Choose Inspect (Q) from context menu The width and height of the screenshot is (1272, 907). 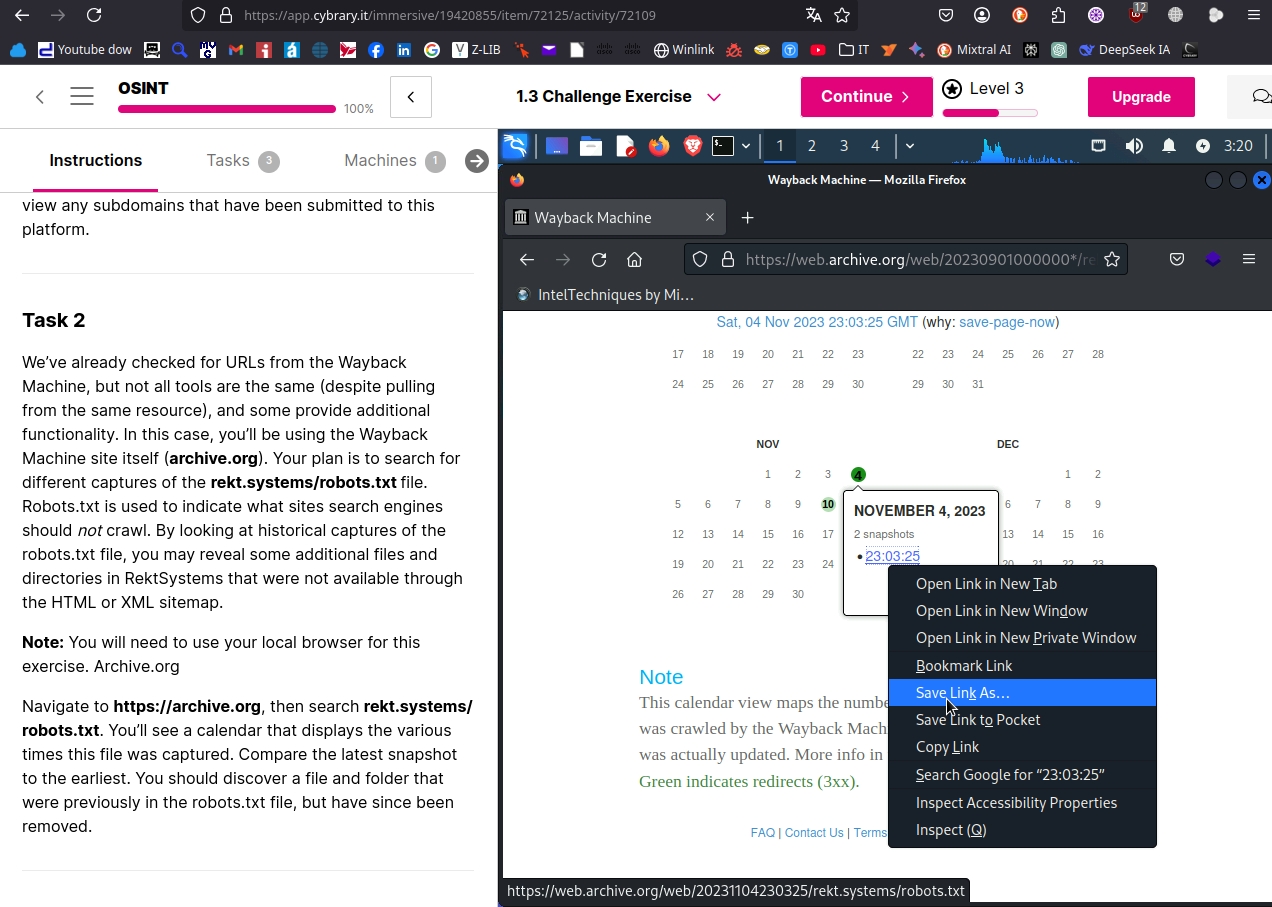(x=1022, y=830)
